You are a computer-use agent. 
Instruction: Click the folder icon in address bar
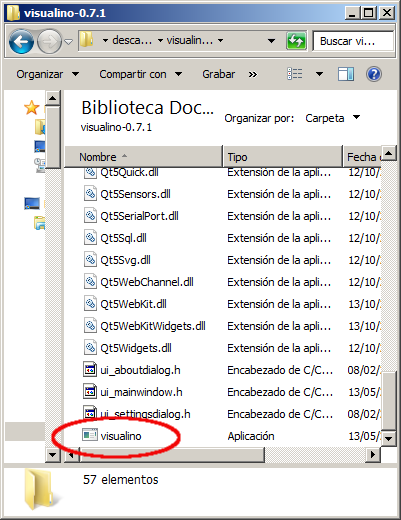[86, 40]
